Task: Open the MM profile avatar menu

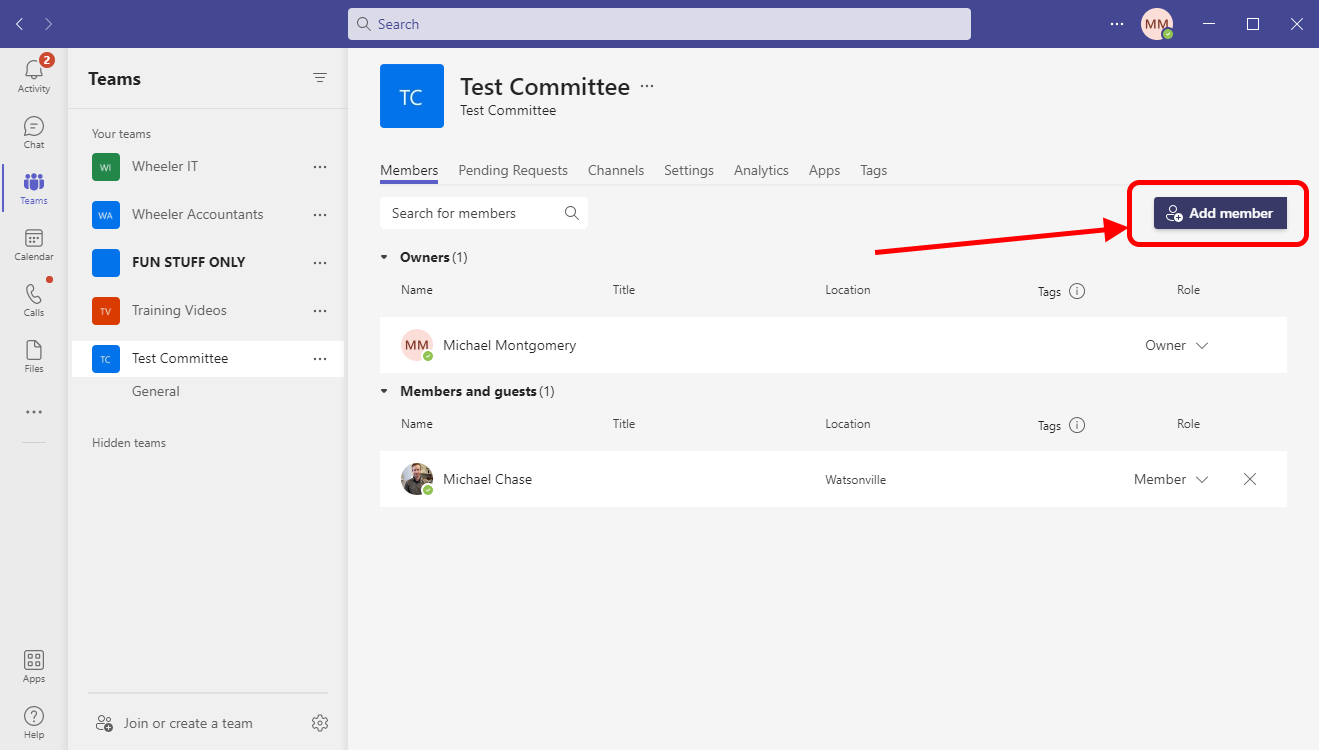Action: [x=1157, y=24]
